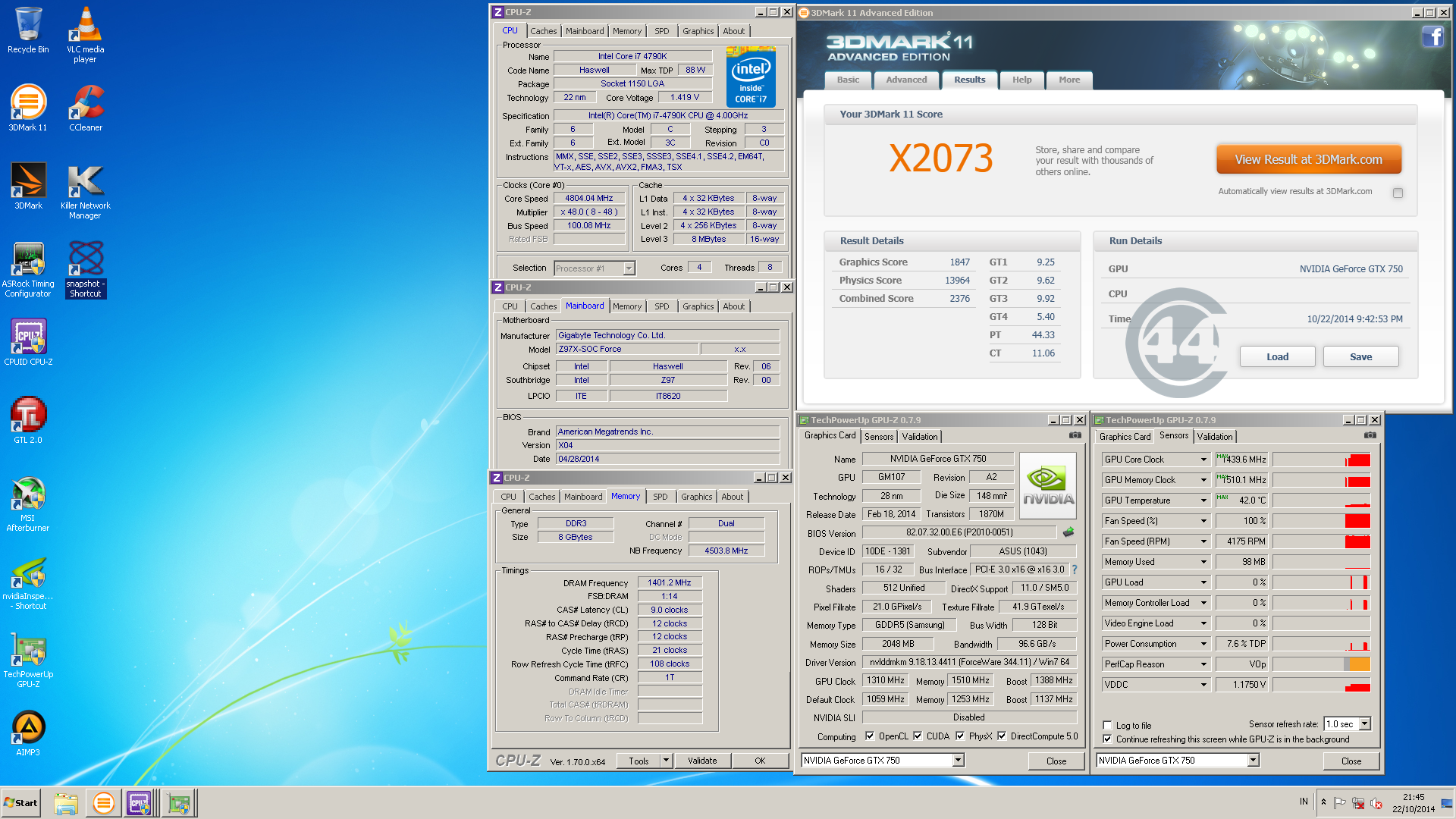1456x819 pixels.
Task: Click View Result at 3DMark.com button
Action: click(x=1308, y=159)
